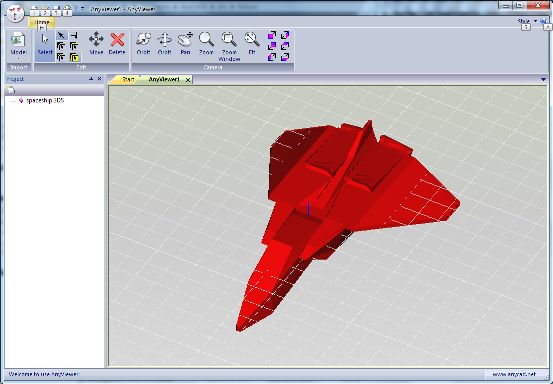Close the AnyViewer1 tab
The height and width of the screenshot is (384, 553).
pyautogui.click(x=188, y=80)
